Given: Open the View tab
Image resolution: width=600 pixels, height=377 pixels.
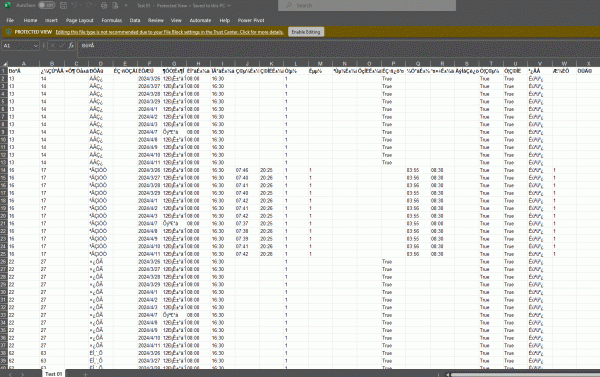Looking at the screenshot, I should (176, 20).
